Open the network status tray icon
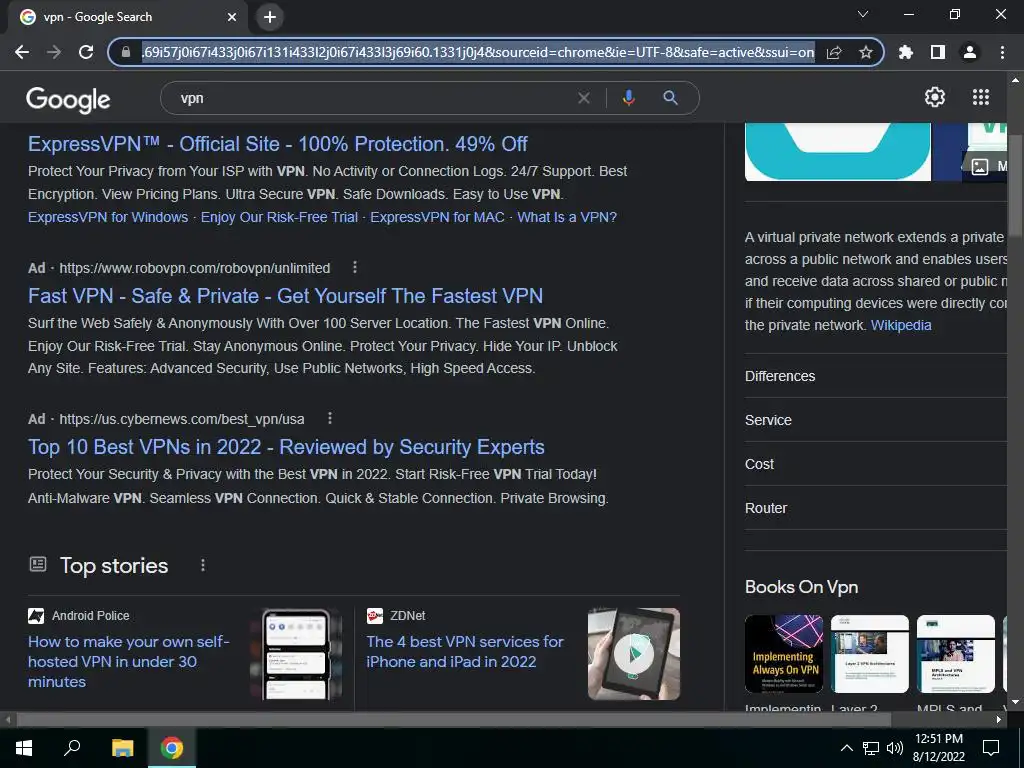The width and height of the screenshot is (1024, 768). tap(871, 748)
